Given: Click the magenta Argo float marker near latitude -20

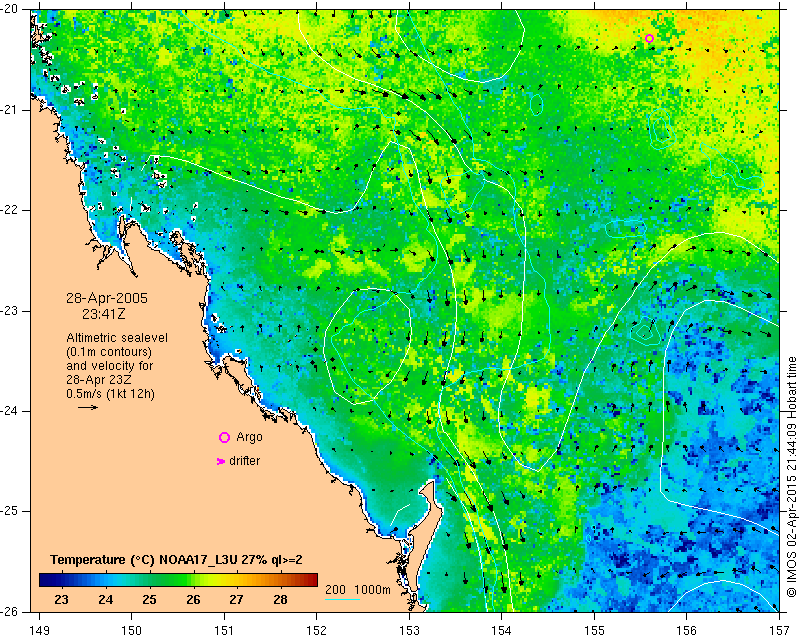Looking at the screenshot, I should [649, 38].
